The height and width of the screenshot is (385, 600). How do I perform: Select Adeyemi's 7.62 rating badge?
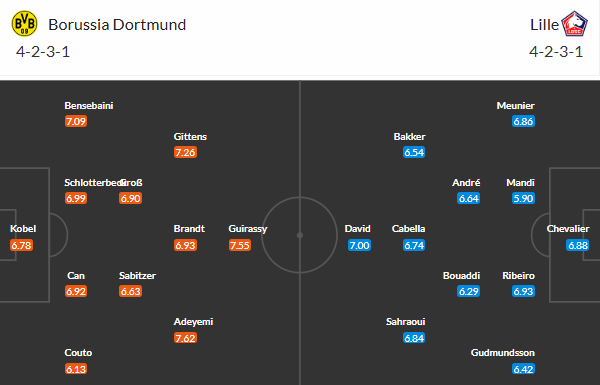tap(185, 338)
